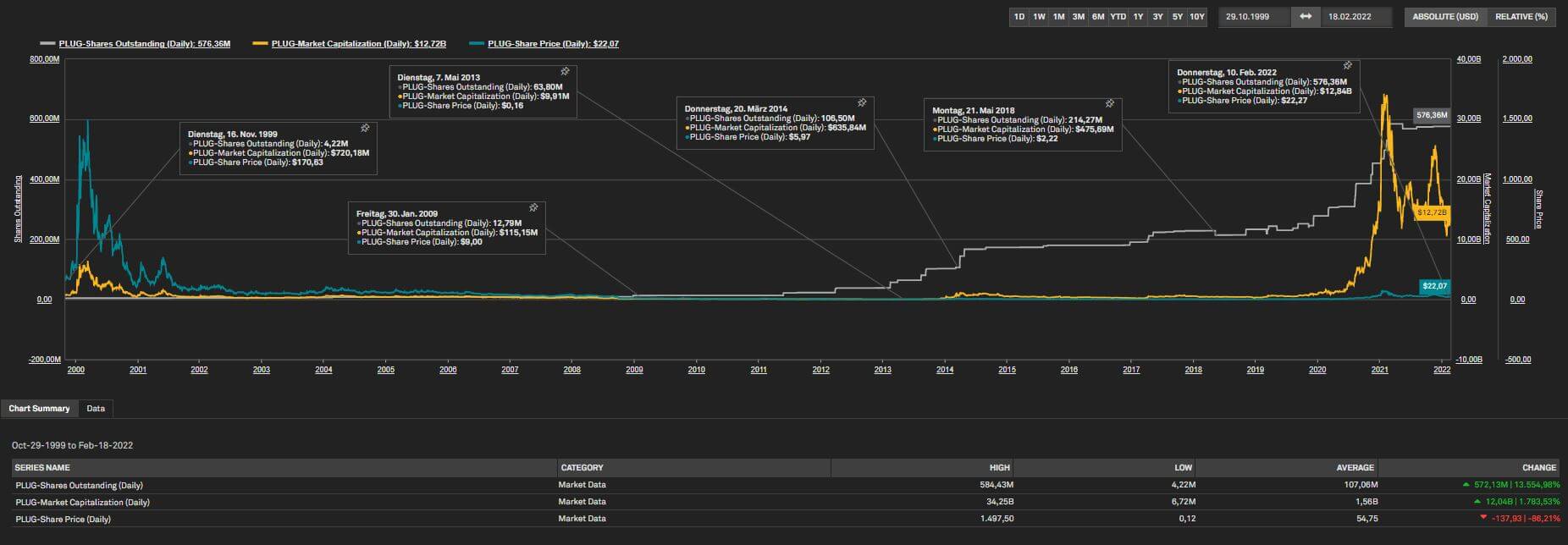Select the 1D time range
Image resolution: width=1568 pixels, height=545 pixels.
(x=1019, y=17)
